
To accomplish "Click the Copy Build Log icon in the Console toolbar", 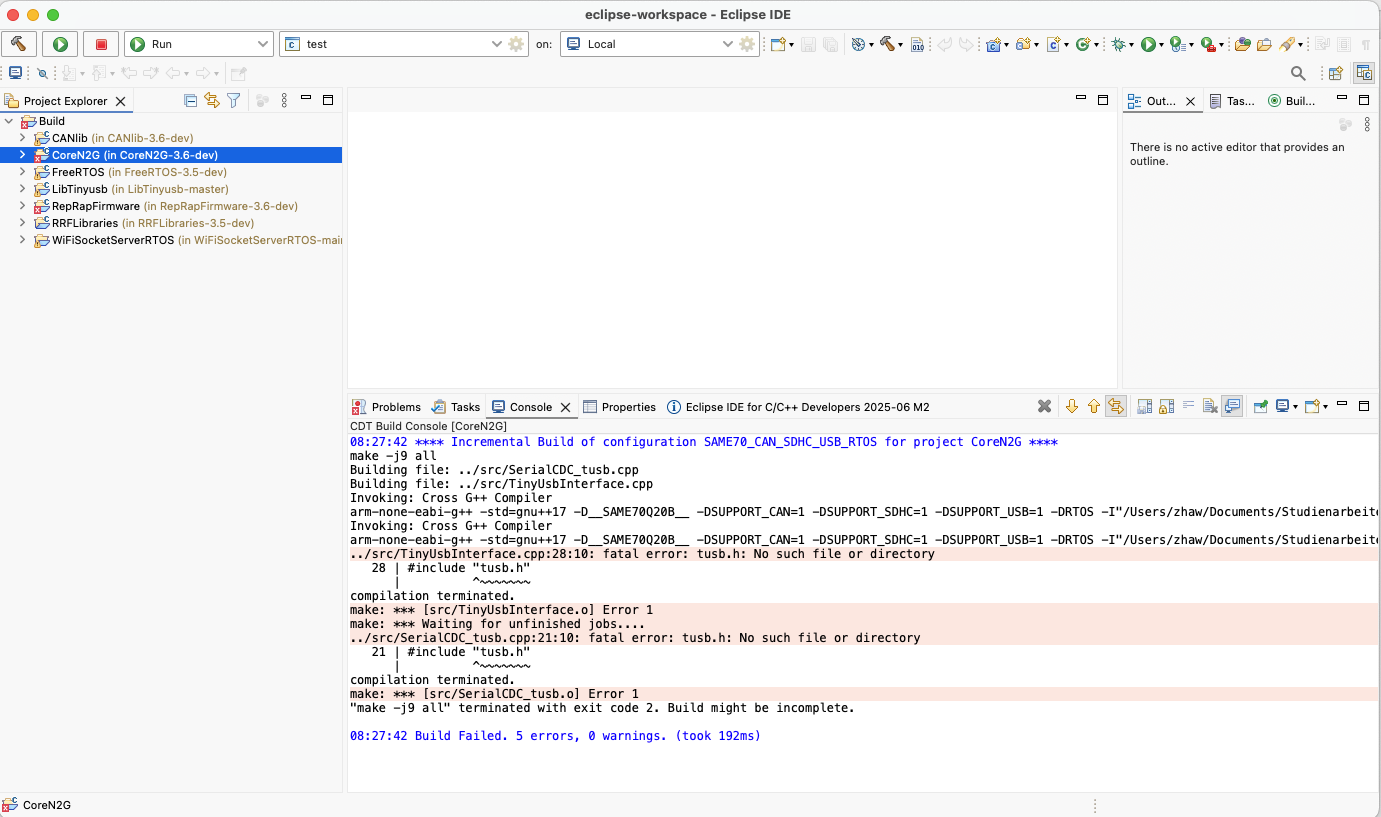I will click(1145, 406).
